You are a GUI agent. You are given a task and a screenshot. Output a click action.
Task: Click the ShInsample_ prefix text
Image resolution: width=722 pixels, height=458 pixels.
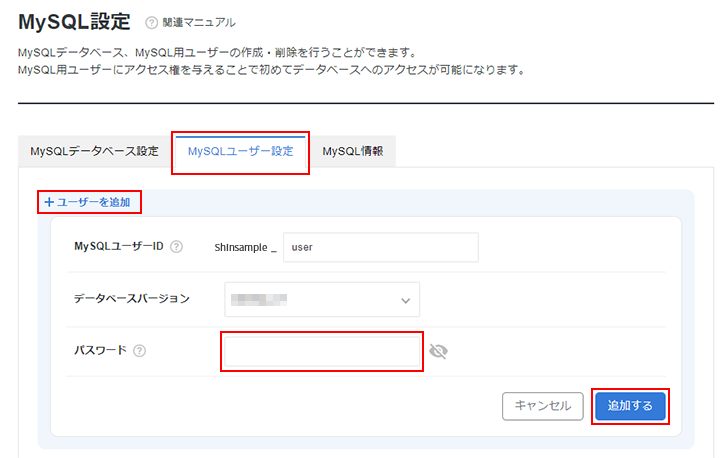(x=244, y=247)
